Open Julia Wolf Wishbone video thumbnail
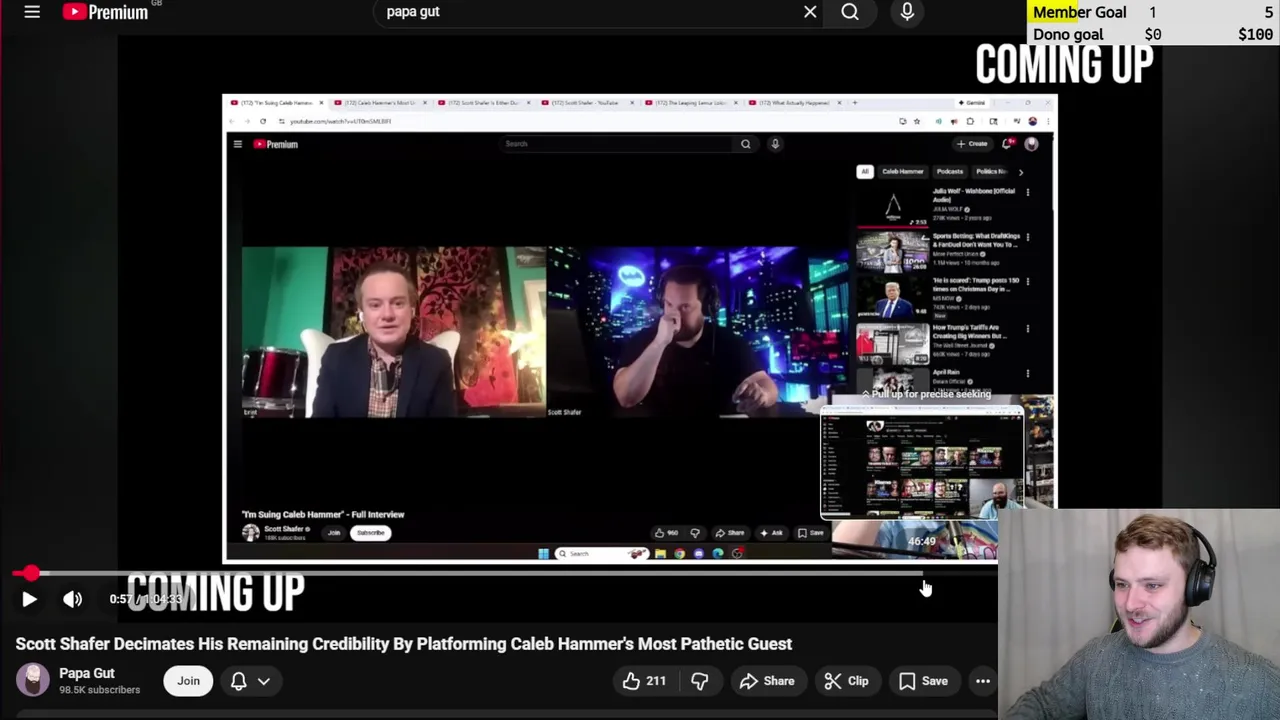Screen dimensions: 1280x720 coord(892,206)
